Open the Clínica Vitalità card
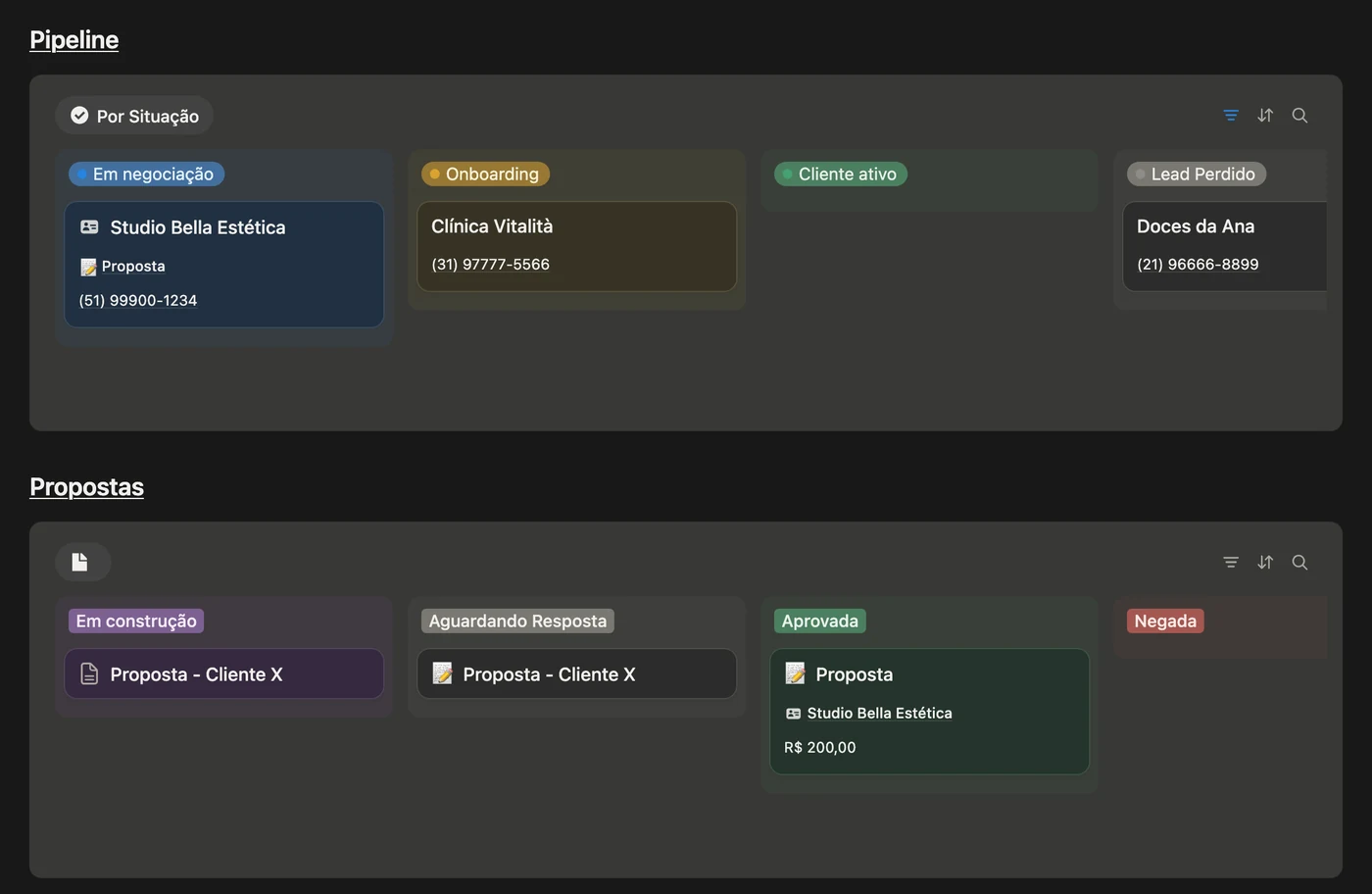This screenshot has width=1372, height=894. pyautogui.click(x=576, y=246)
